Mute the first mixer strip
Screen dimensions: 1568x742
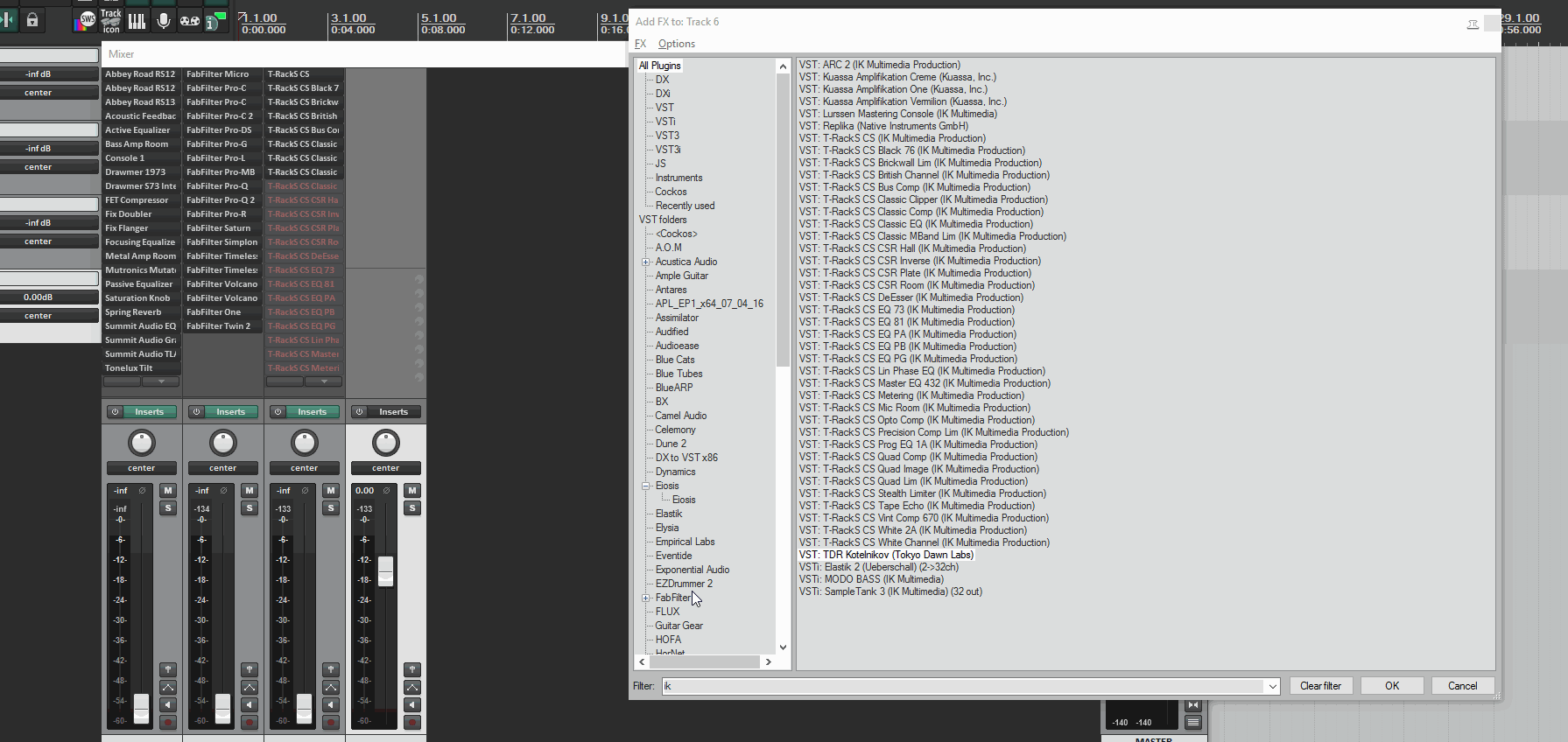(x=168, y=491)
